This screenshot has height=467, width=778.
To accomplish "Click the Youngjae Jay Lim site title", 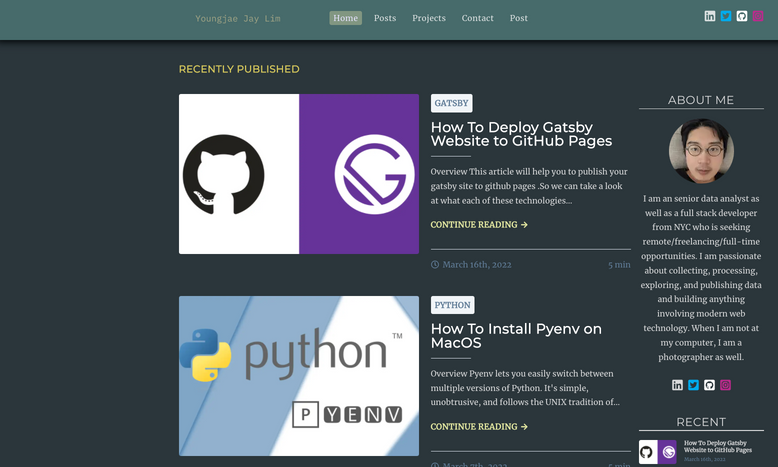I will pyautogui.click(x=238, y=18).
